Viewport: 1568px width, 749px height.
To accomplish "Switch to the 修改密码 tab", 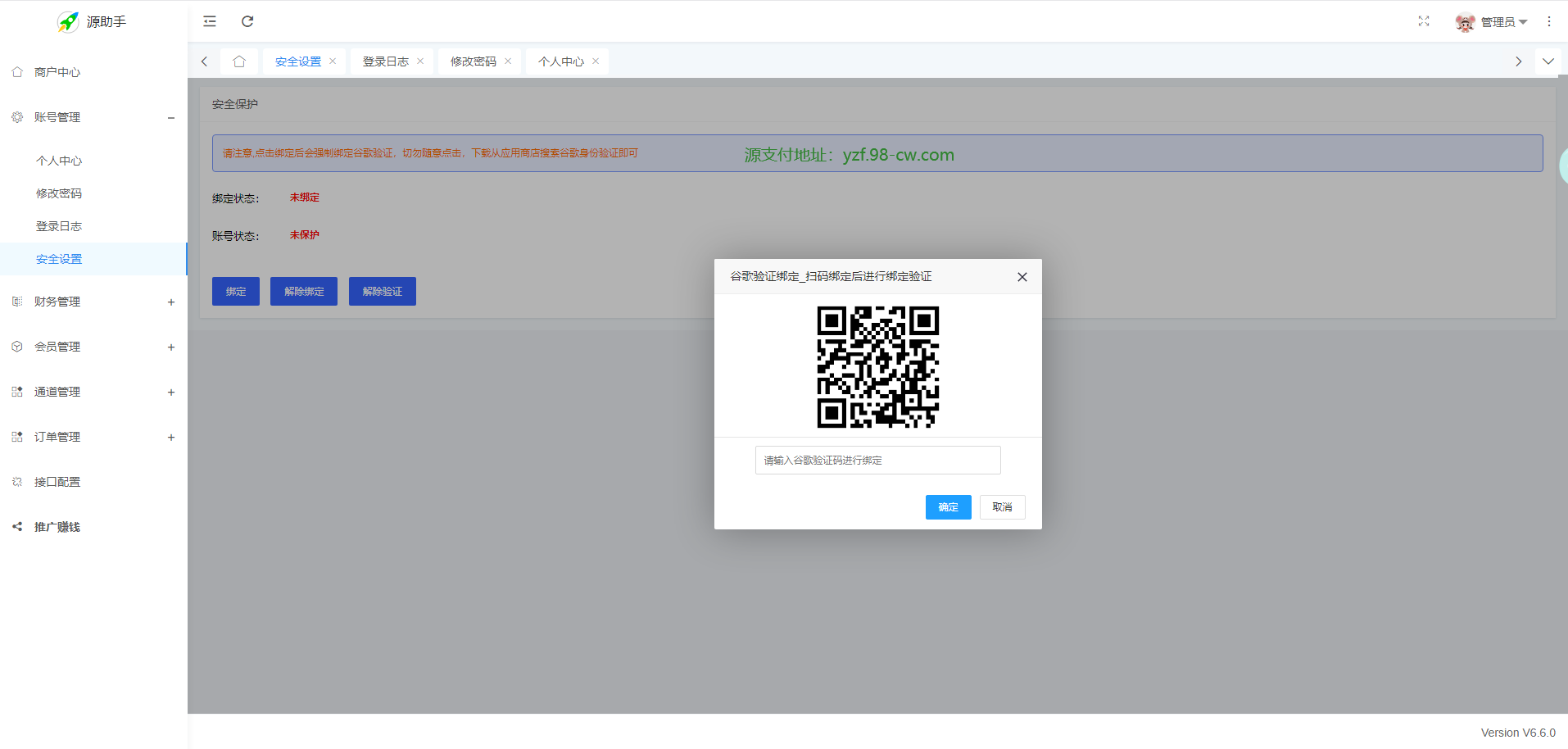I will coord(474,61).
